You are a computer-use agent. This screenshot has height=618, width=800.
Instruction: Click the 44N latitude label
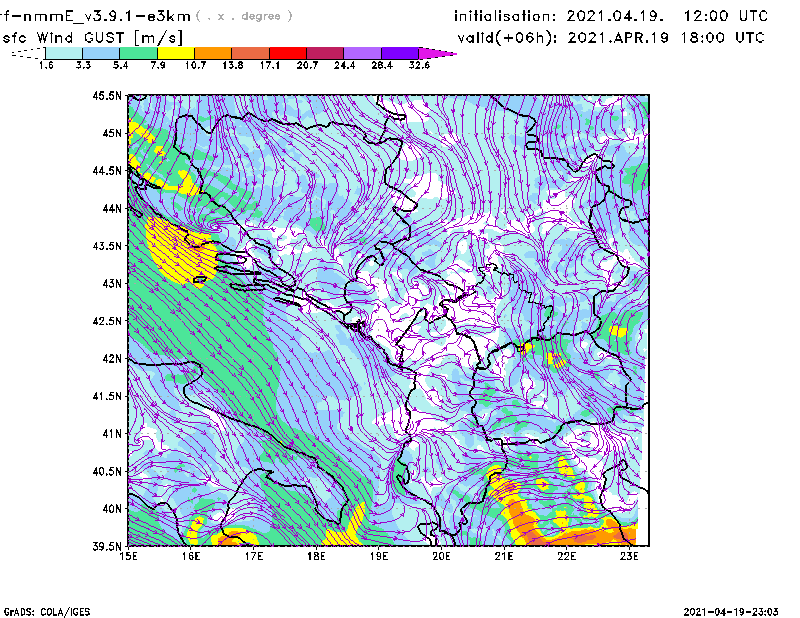[112, 208]
